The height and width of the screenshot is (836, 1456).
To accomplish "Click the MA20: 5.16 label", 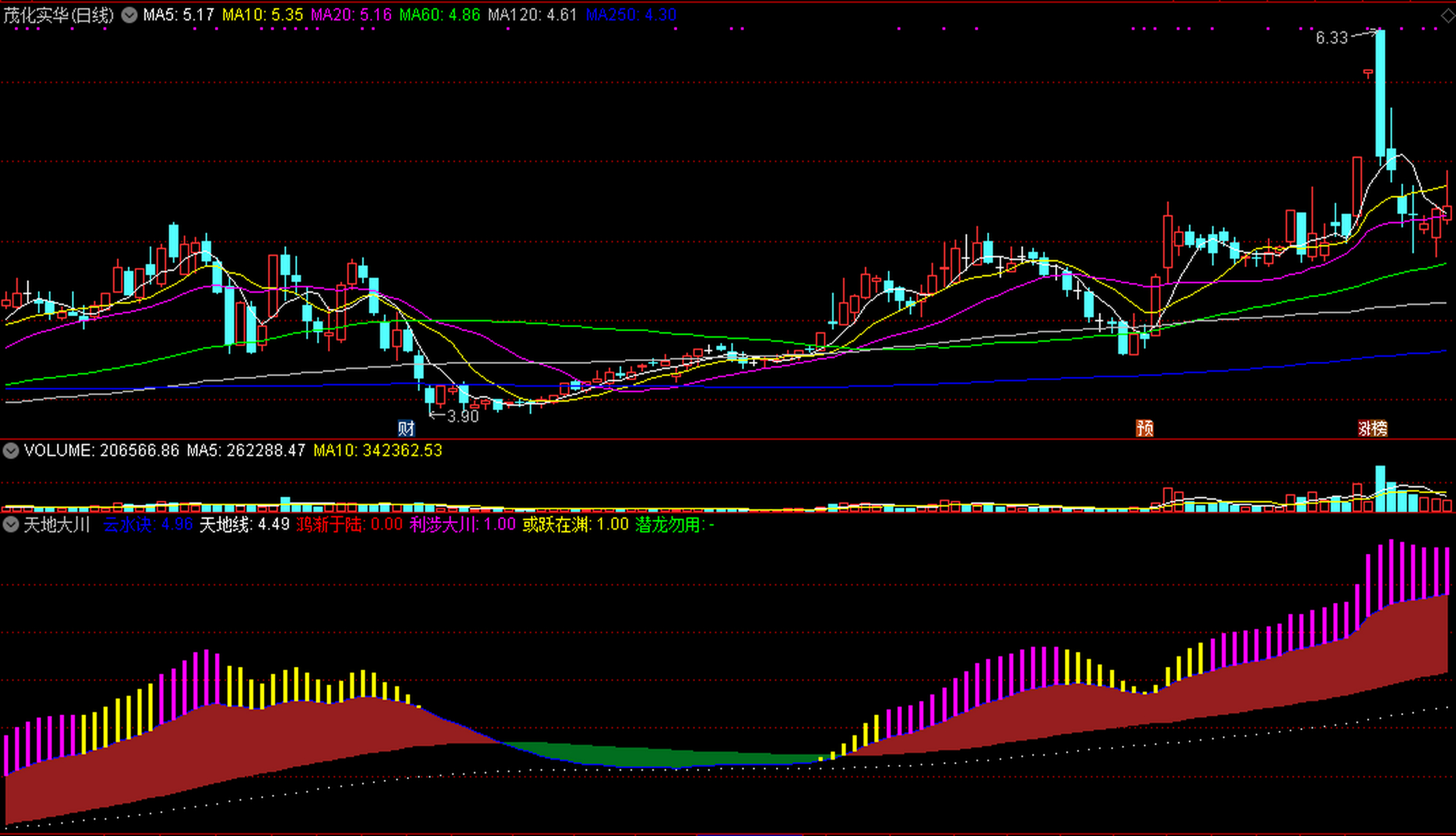I will coord(351,15).
